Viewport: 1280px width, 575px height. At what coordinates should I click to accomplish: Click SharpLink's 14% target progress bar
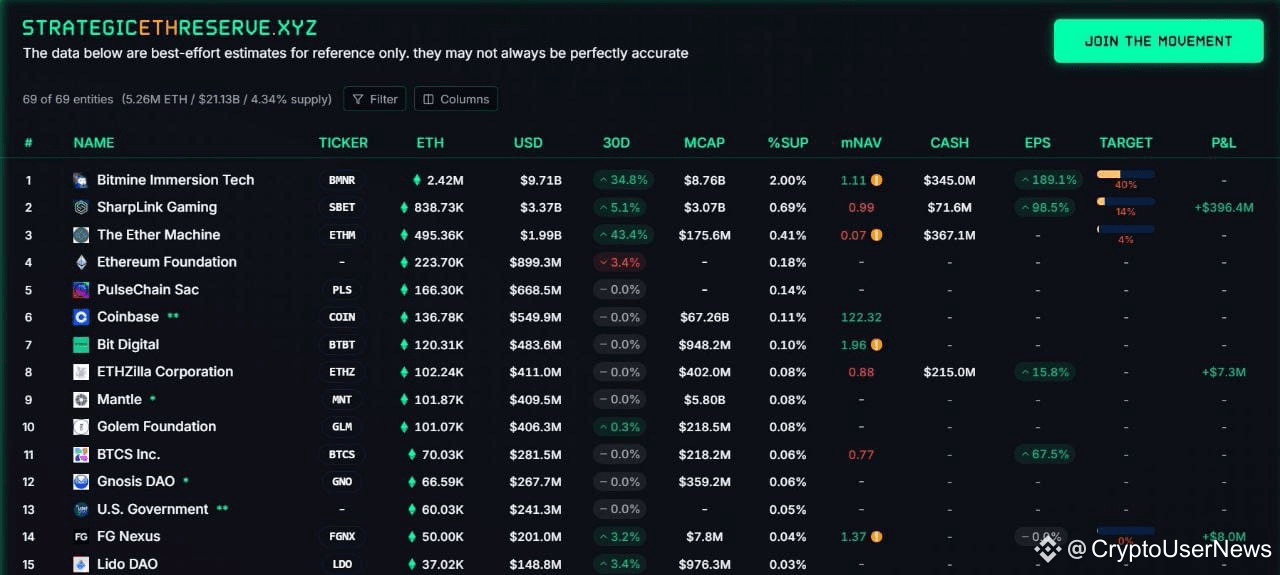pos(1125,201)
